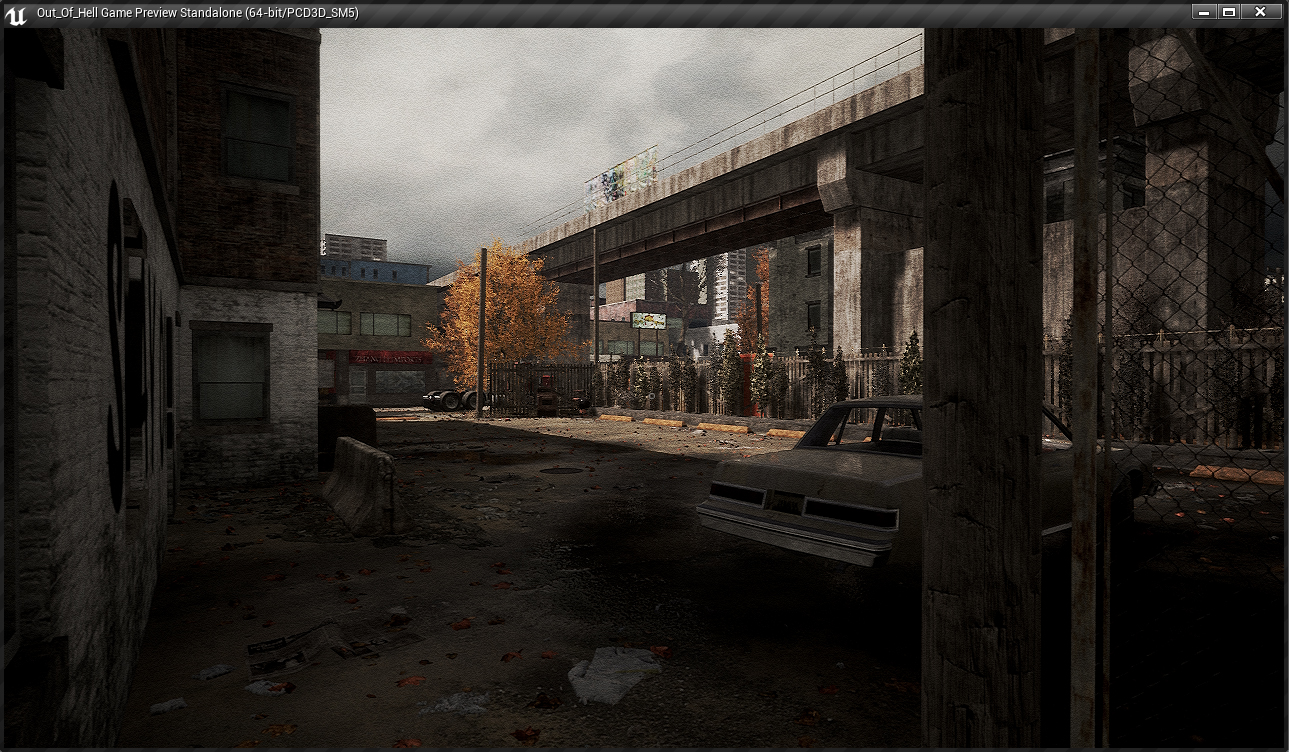This screenshot has width=1289, height=752.
Task: Click the boarded lower window on the white wall
Action: (x=231, y=374)
